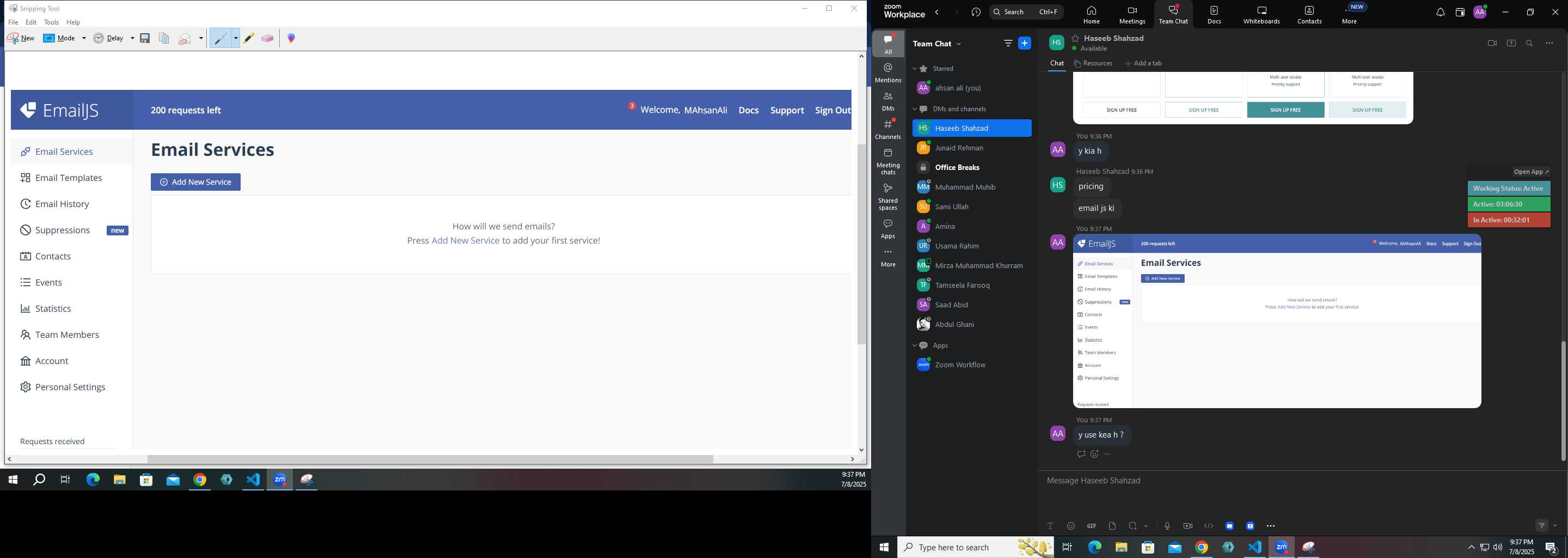Open the Whiteboards tab in Zoom
The width and height of the screenshot is (1568, 558).
click(x=1262, y=15)
